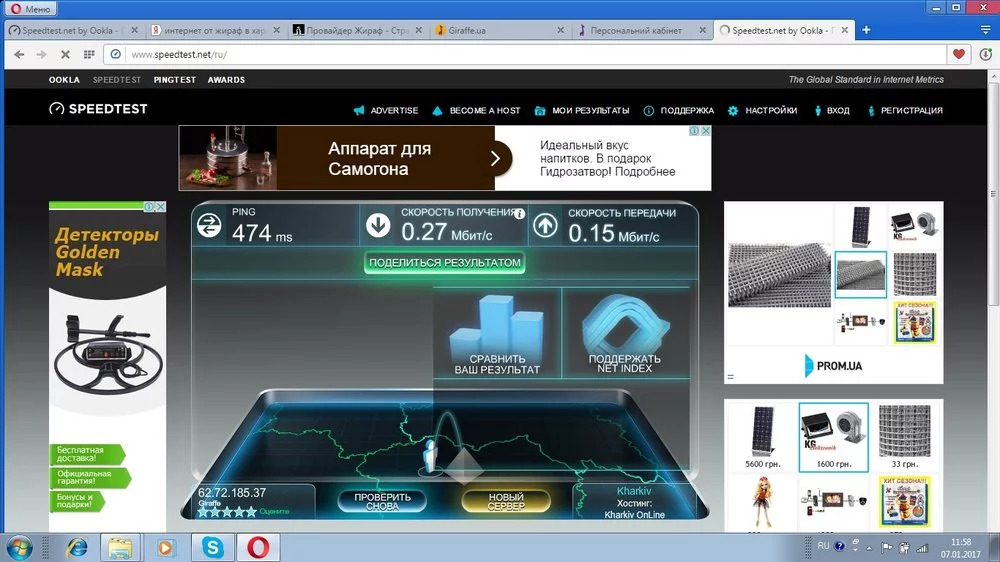Open the 5600 грн. solar panel product

pos(762,437)
